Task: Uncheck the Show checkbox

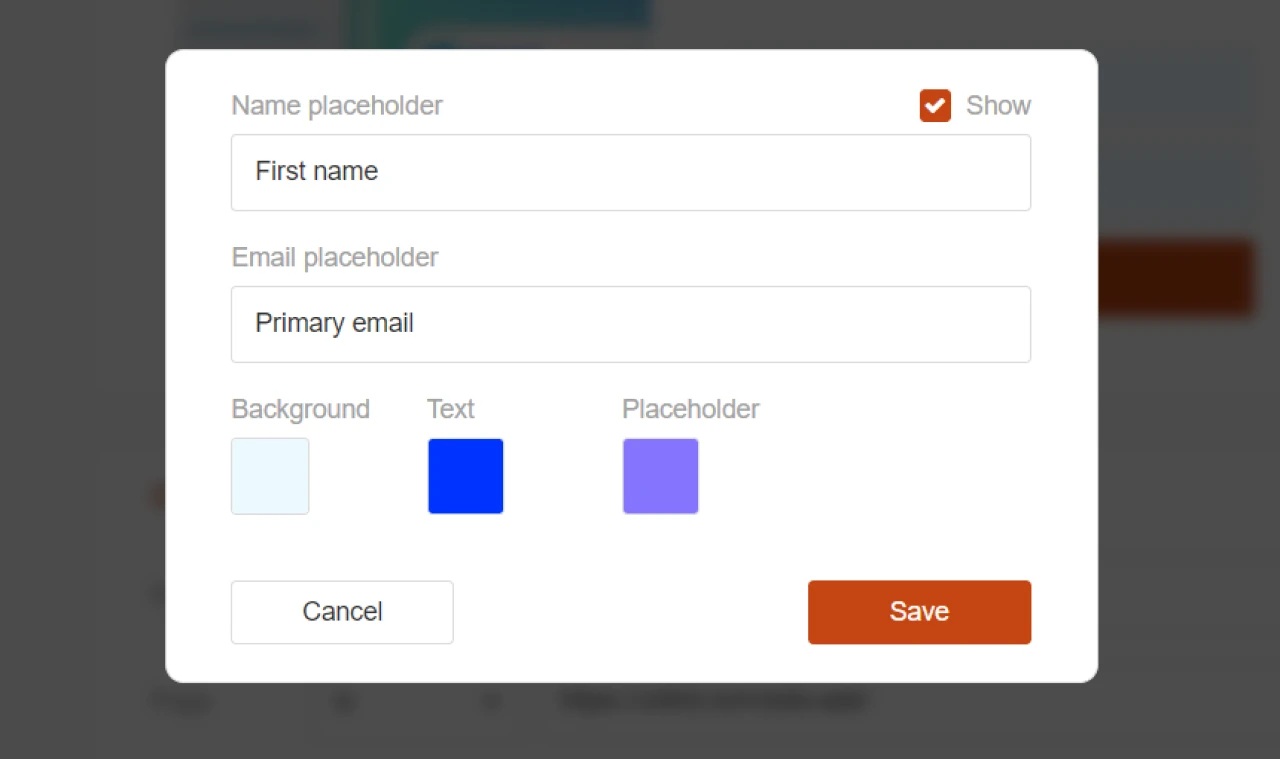Action: coord(935,106)
